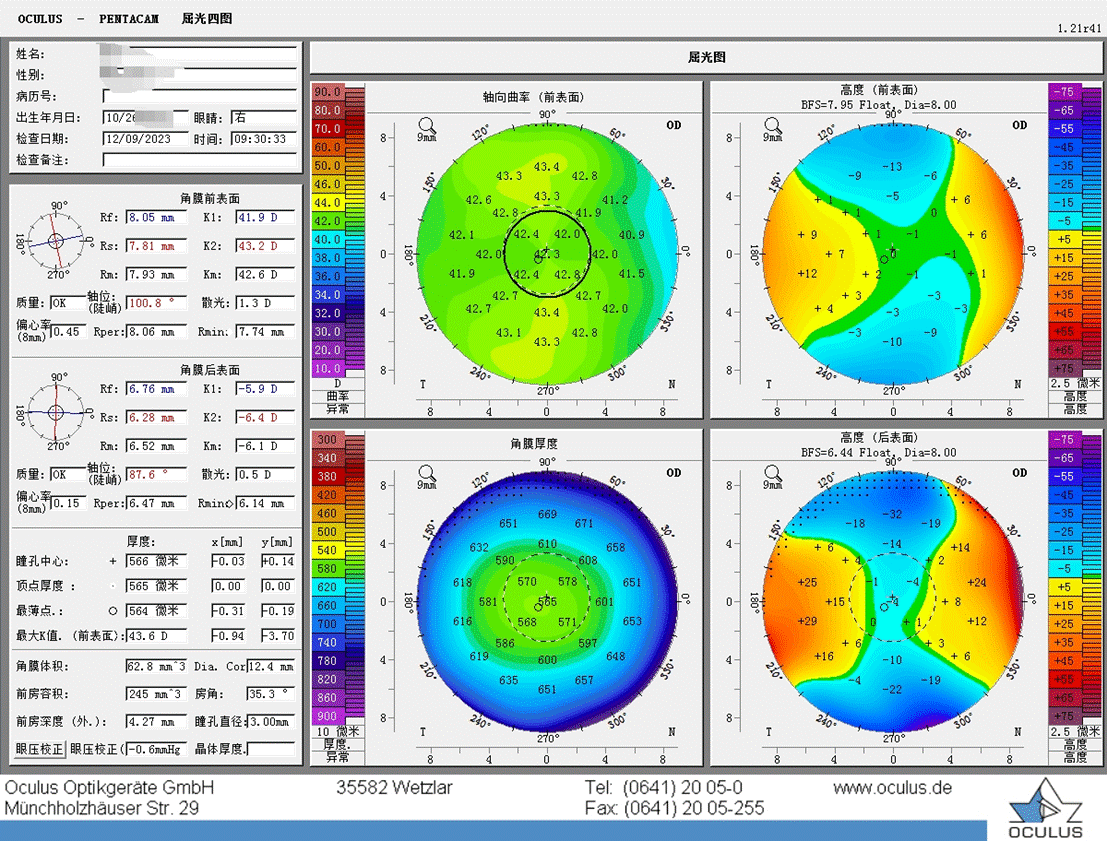Select the 46.0 swatch in the curvature scale
The height and width of the screenshot is (841, 1107).
[327, 184]
